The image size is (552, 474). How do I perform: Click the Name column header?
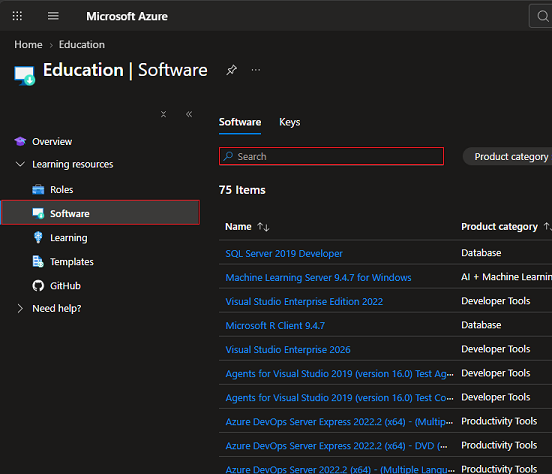[x=238, y=226]
